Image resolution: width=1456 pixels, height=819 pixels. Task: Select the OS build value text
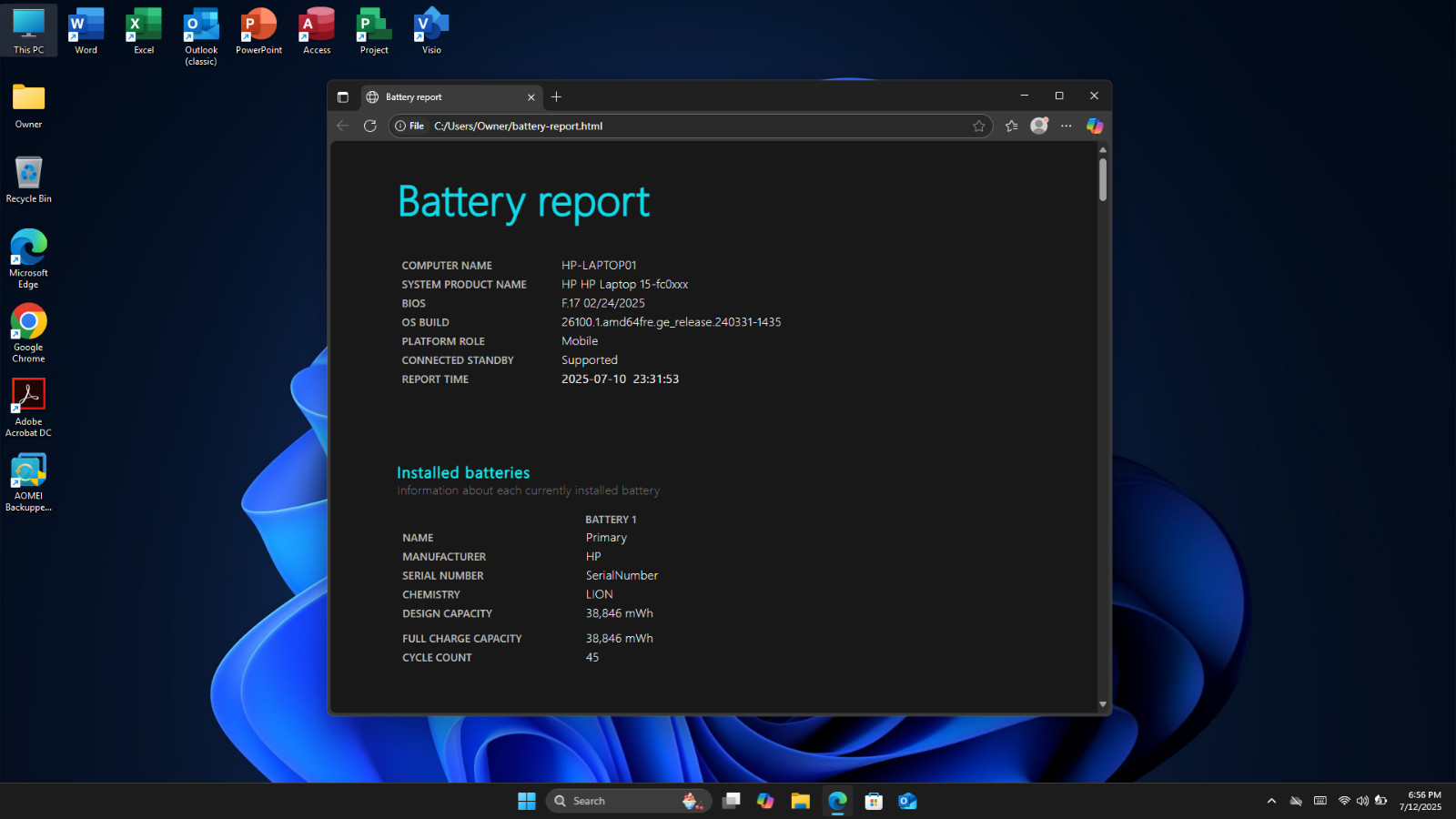click(671, 322)
